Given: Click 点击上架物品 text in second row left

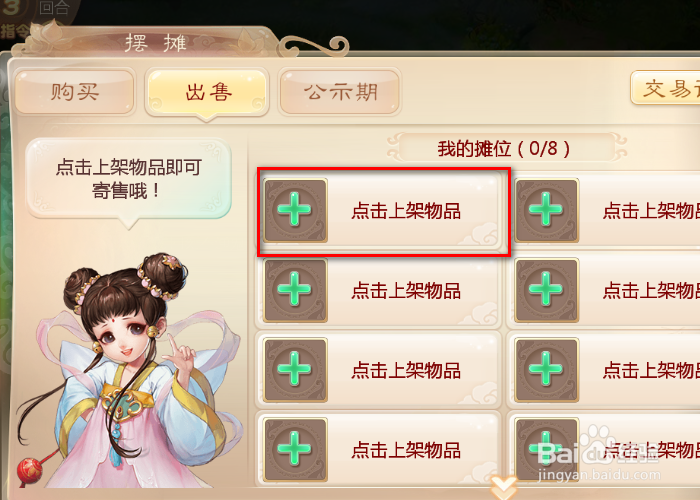Looking at the screenshot, I should 406,291.
